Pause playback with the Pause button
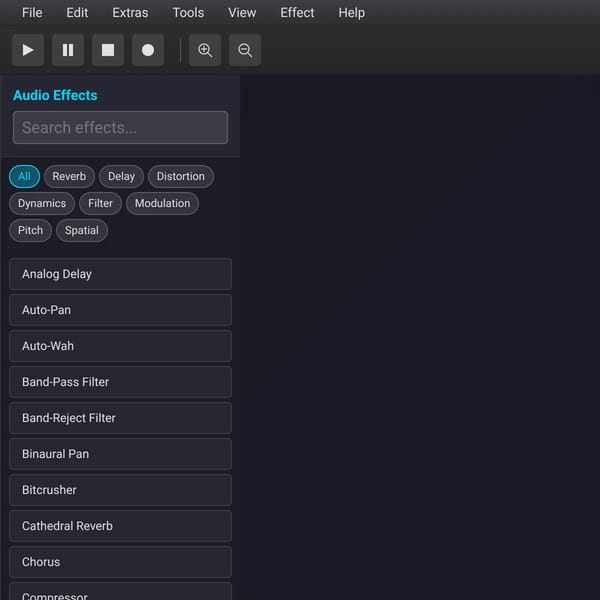The image size is (600, 600). pos(68,50)
